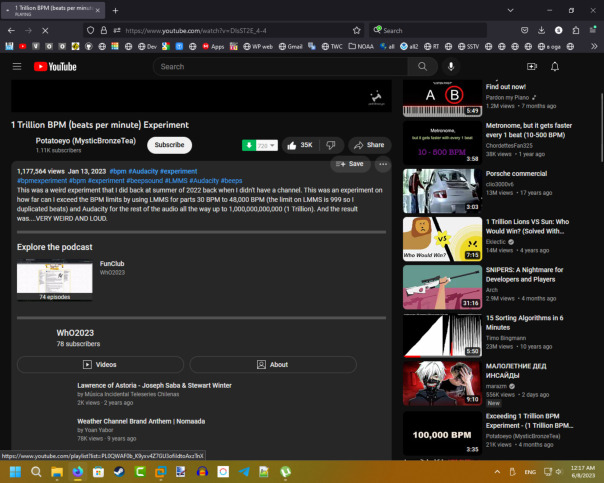Viewport: 604px width, 483px height.
Task: Click the YouTube logo to go home
Action: pyautogui.click(x=54, y=67)
